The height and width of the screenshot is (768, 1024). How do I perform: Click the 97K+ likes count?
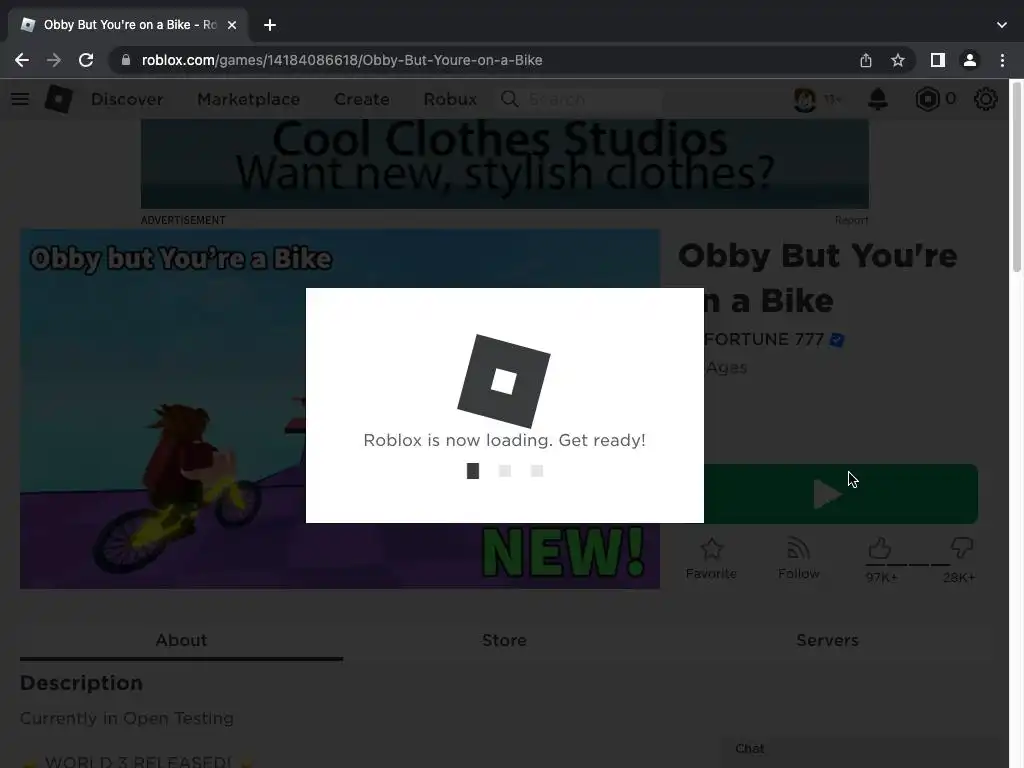pos(882,577)
